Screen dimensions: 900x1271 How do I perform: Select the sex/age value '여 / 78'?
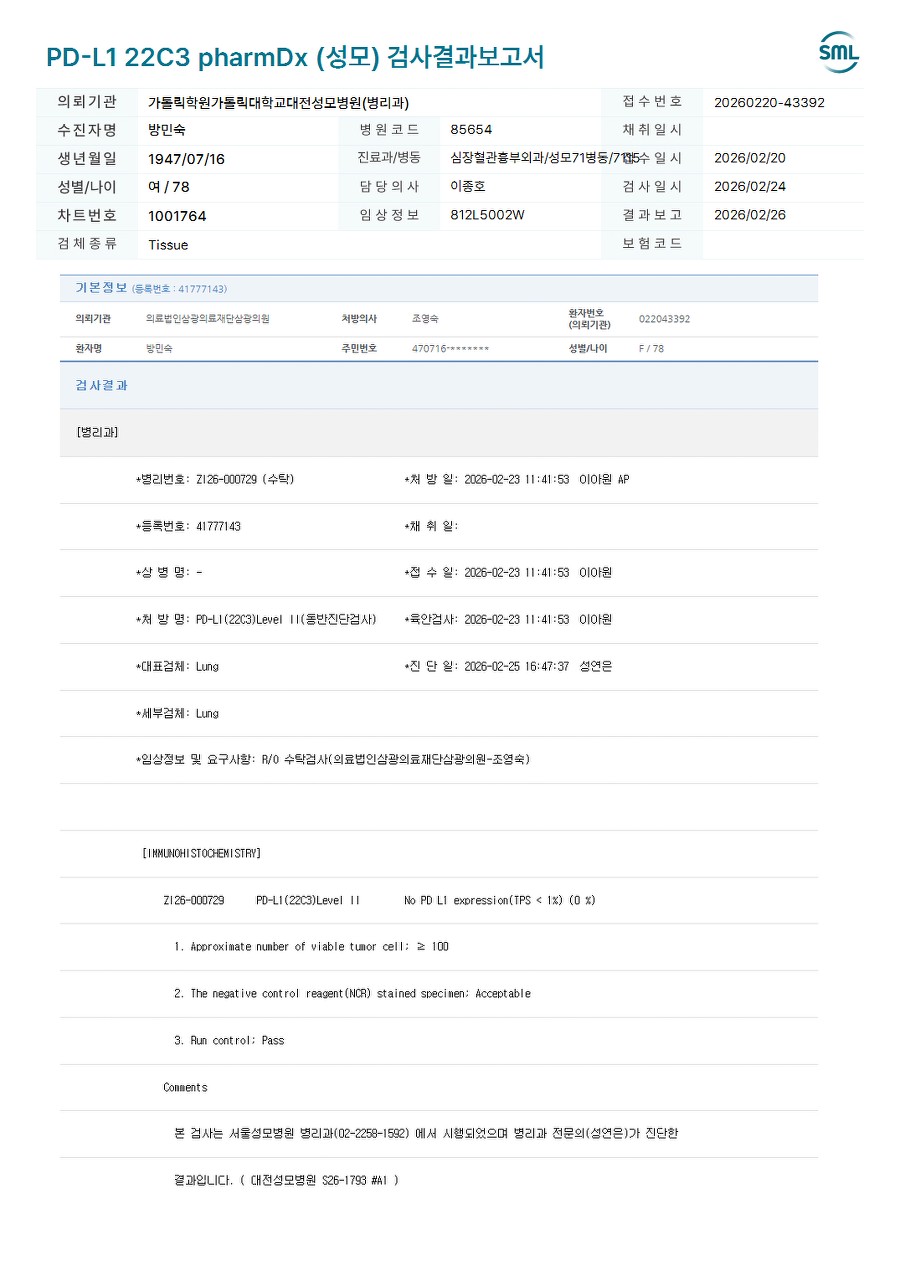[x=169, y=187]
